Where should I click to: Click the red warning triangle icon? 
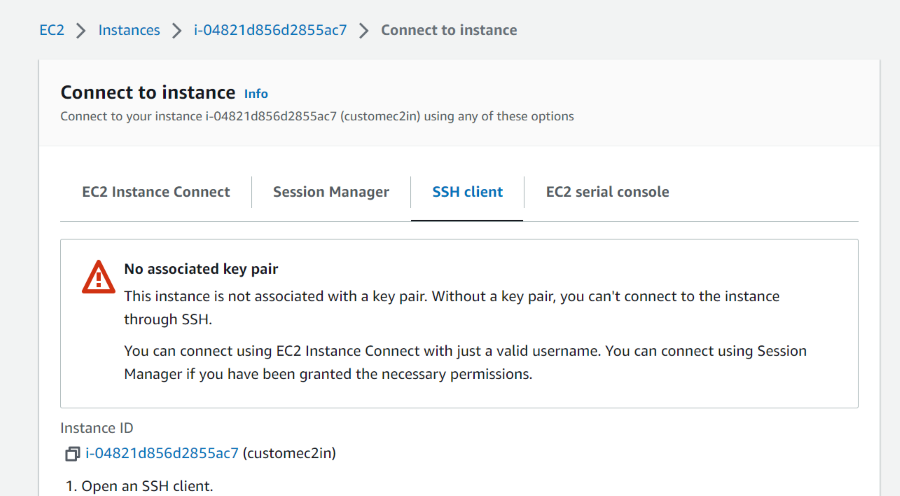(98, 277)
